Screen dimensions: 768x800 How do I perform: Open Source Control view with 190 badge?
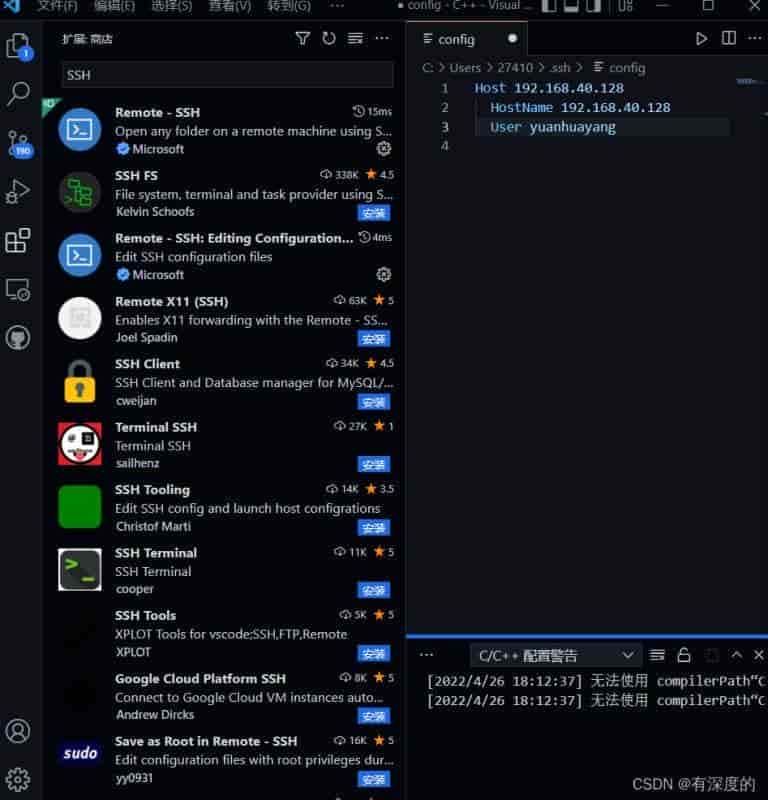(x=18, y=143)
